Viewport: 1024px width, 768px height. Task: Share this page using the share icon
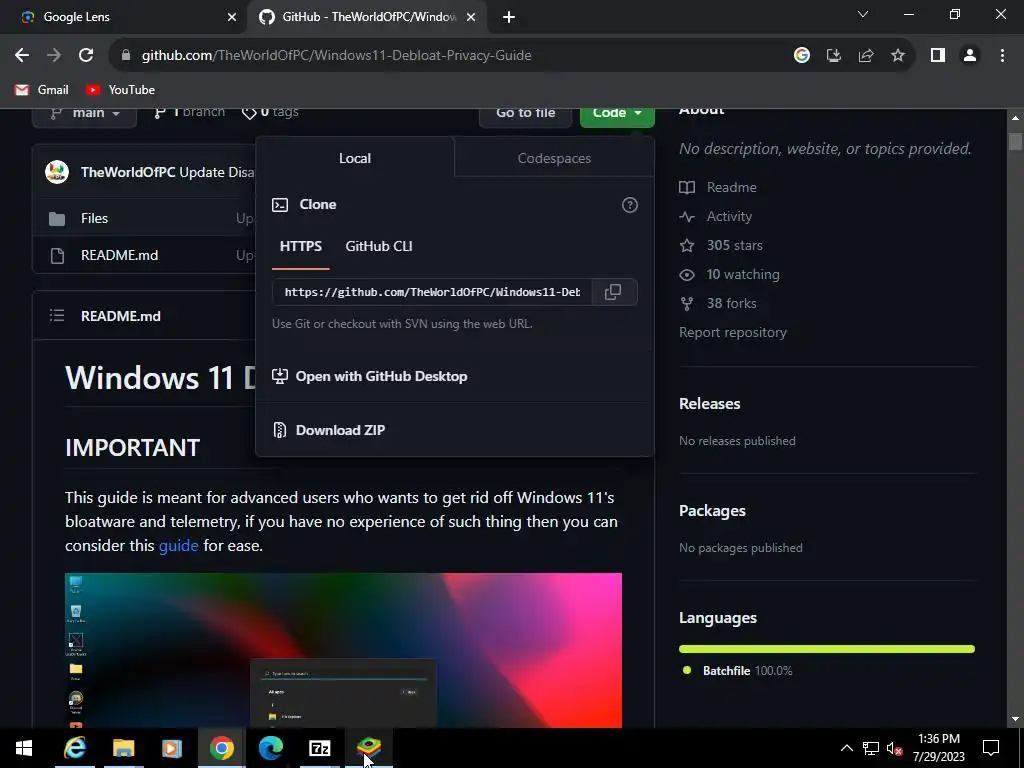(x=866, y=56)
